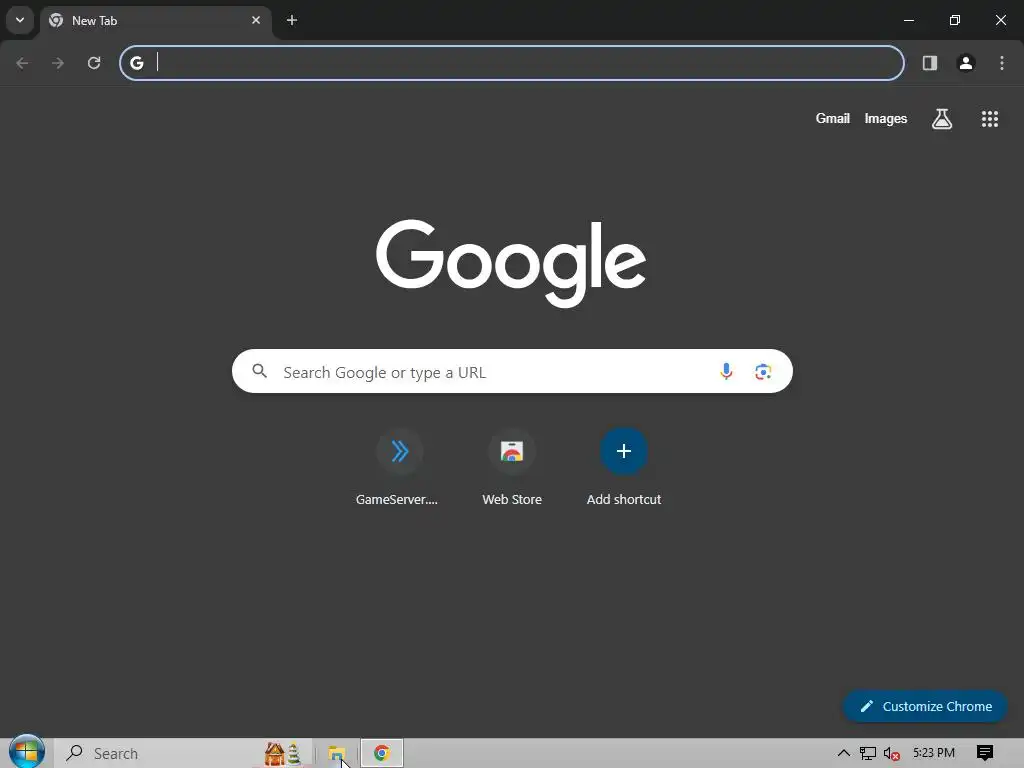Screen dimensions: 1024x768
Task: Open the Google apps grid
Action: (990, 119)
